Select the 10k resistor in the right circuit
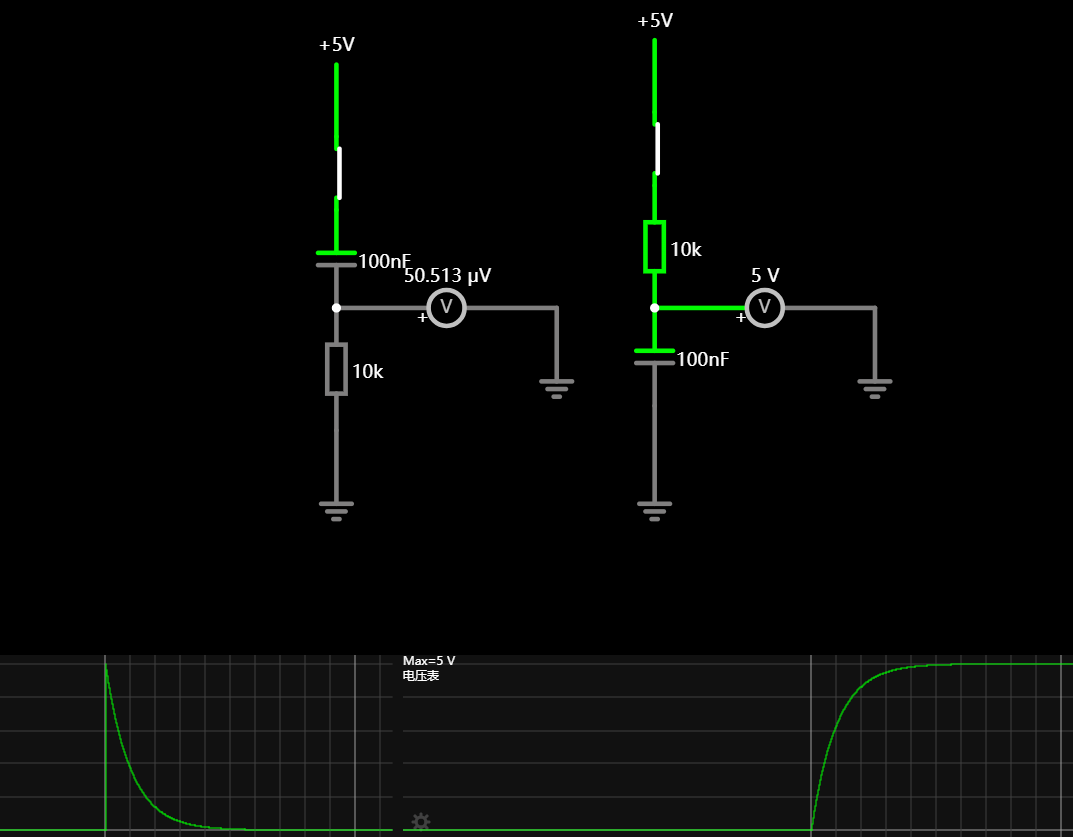1073x837 pixels. click(654, 246)
